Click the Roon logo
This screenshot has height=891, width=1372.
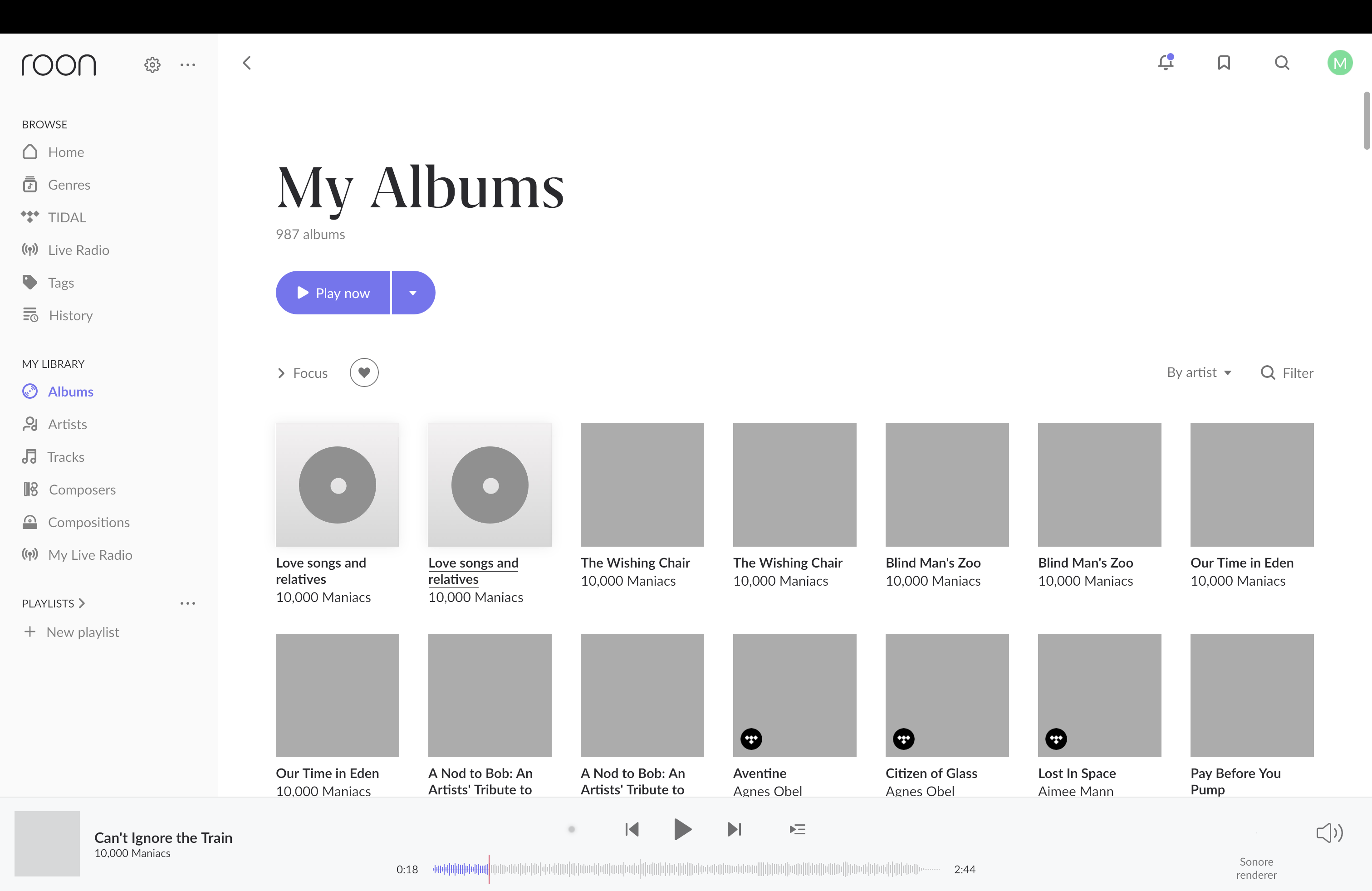click(x=59, y=64)
